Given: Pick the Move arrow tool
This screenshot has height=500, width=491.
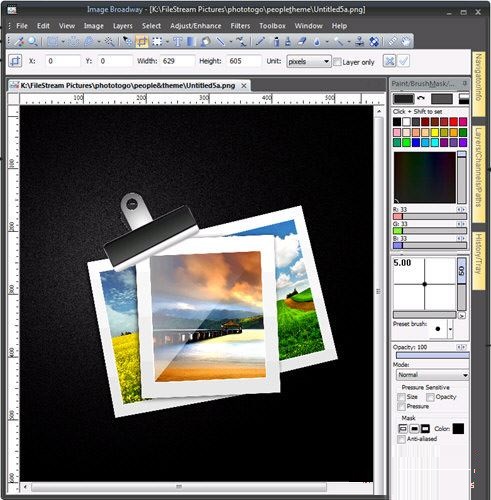Looking at the screenshot, I should point(127,42).
